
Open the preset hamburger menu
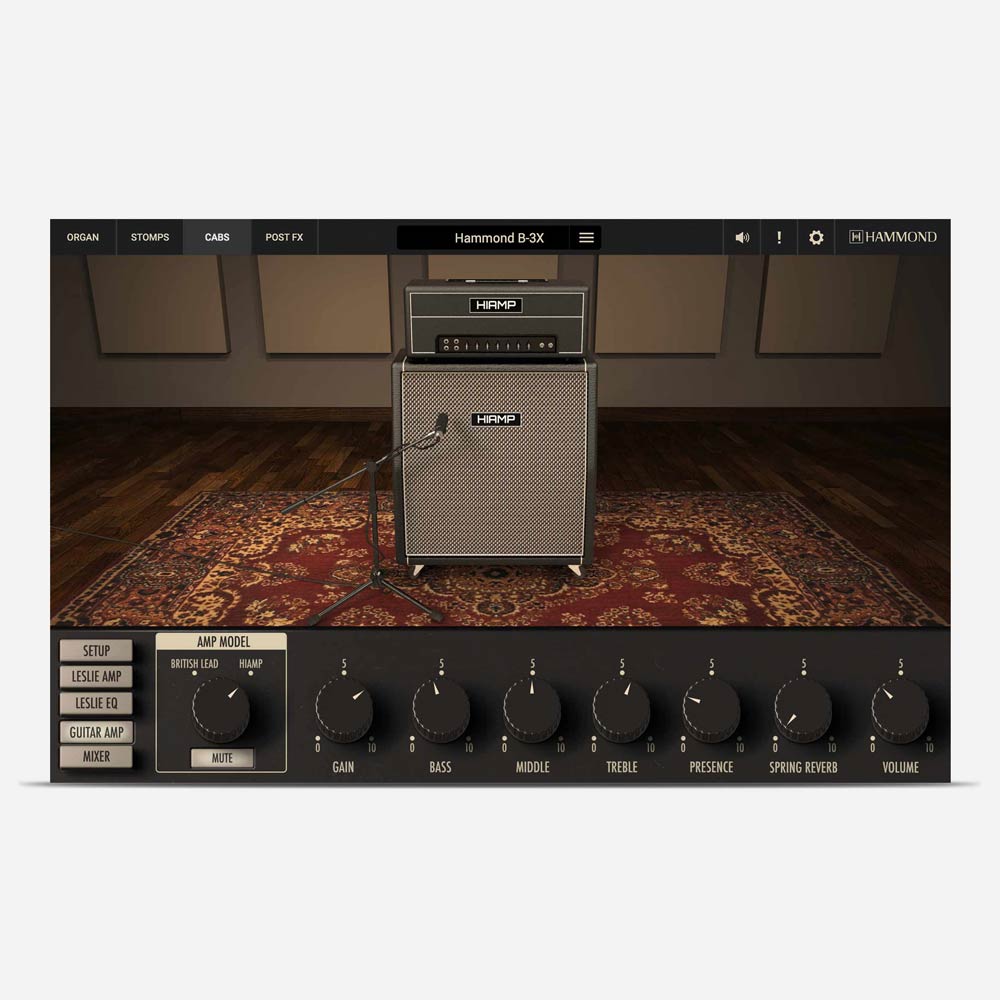[587, 238]
